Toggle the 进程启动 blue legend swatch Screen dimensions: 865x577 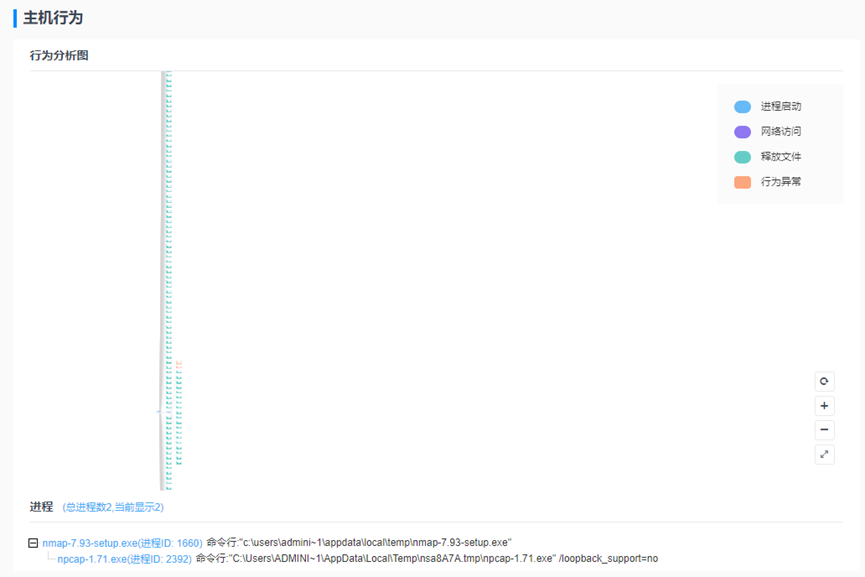click(743, 106)
